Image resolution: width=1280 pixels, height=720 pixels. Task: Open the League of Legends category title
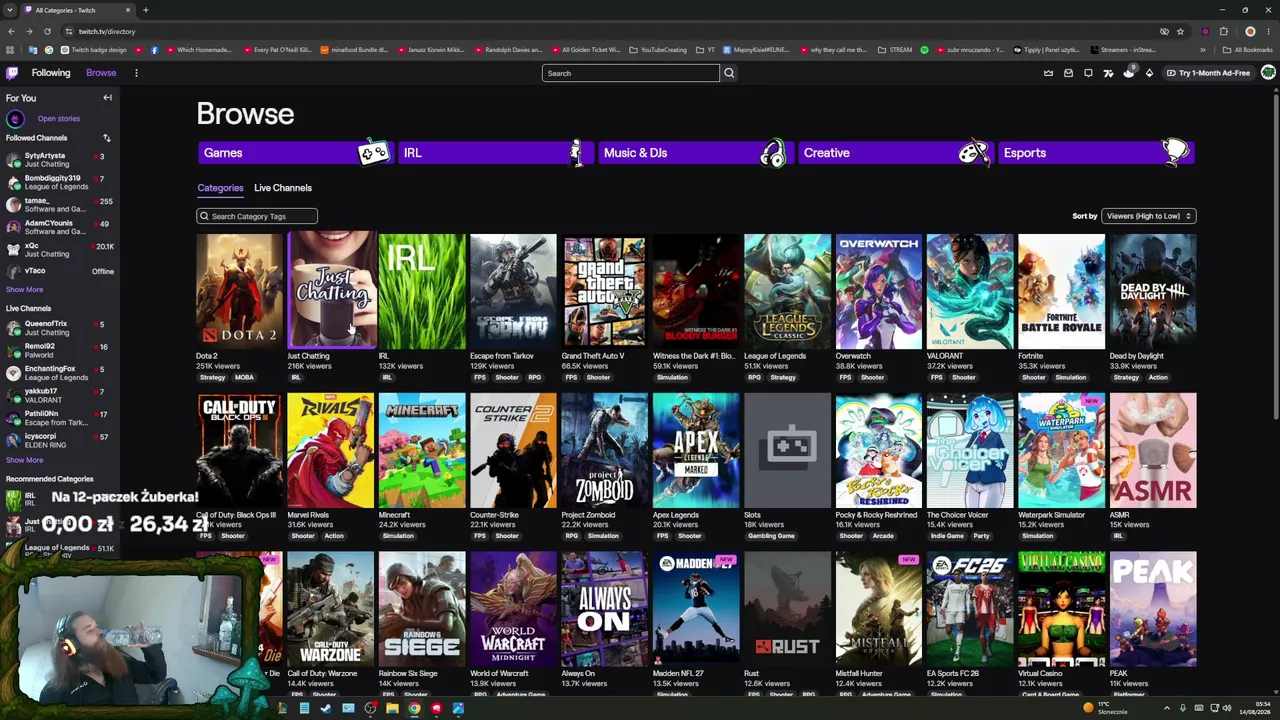coord(775,356)
